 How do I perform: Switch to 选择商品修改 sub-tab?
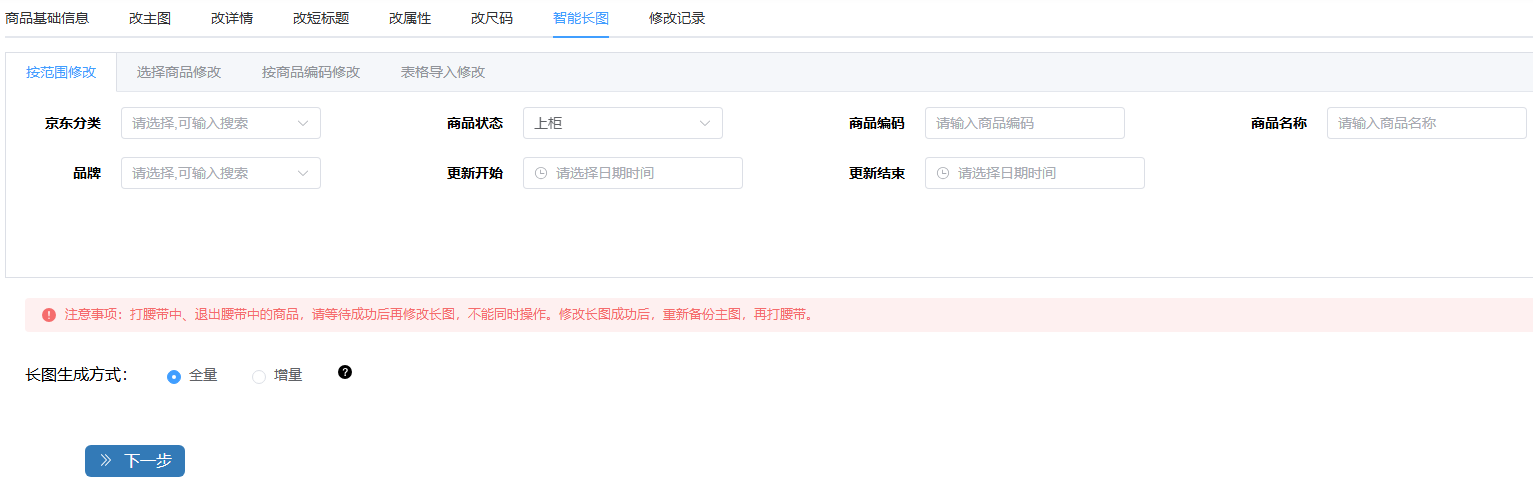click(179, 72)
